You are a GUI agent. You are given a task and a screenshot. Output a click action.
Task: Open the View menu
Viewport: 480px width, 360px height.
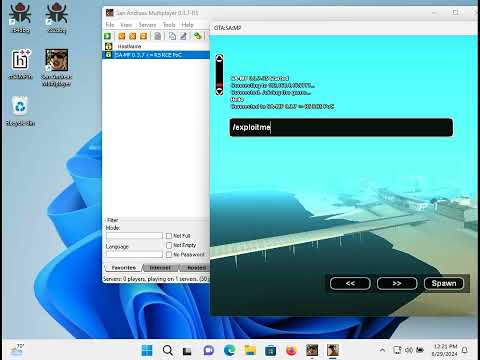[126, 25]
